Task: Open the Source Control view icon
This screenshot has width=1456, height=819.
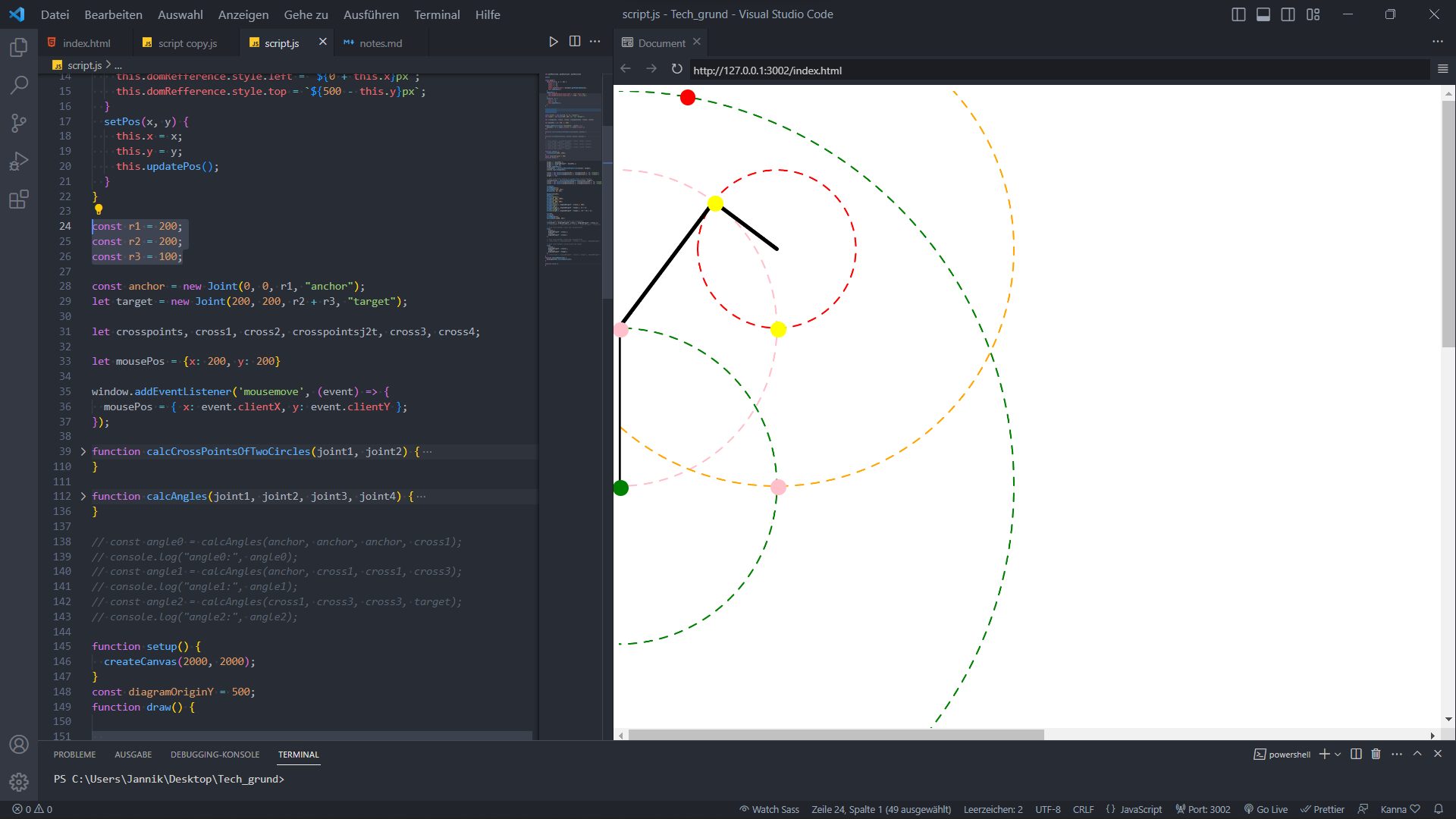Action: (19, 123)
